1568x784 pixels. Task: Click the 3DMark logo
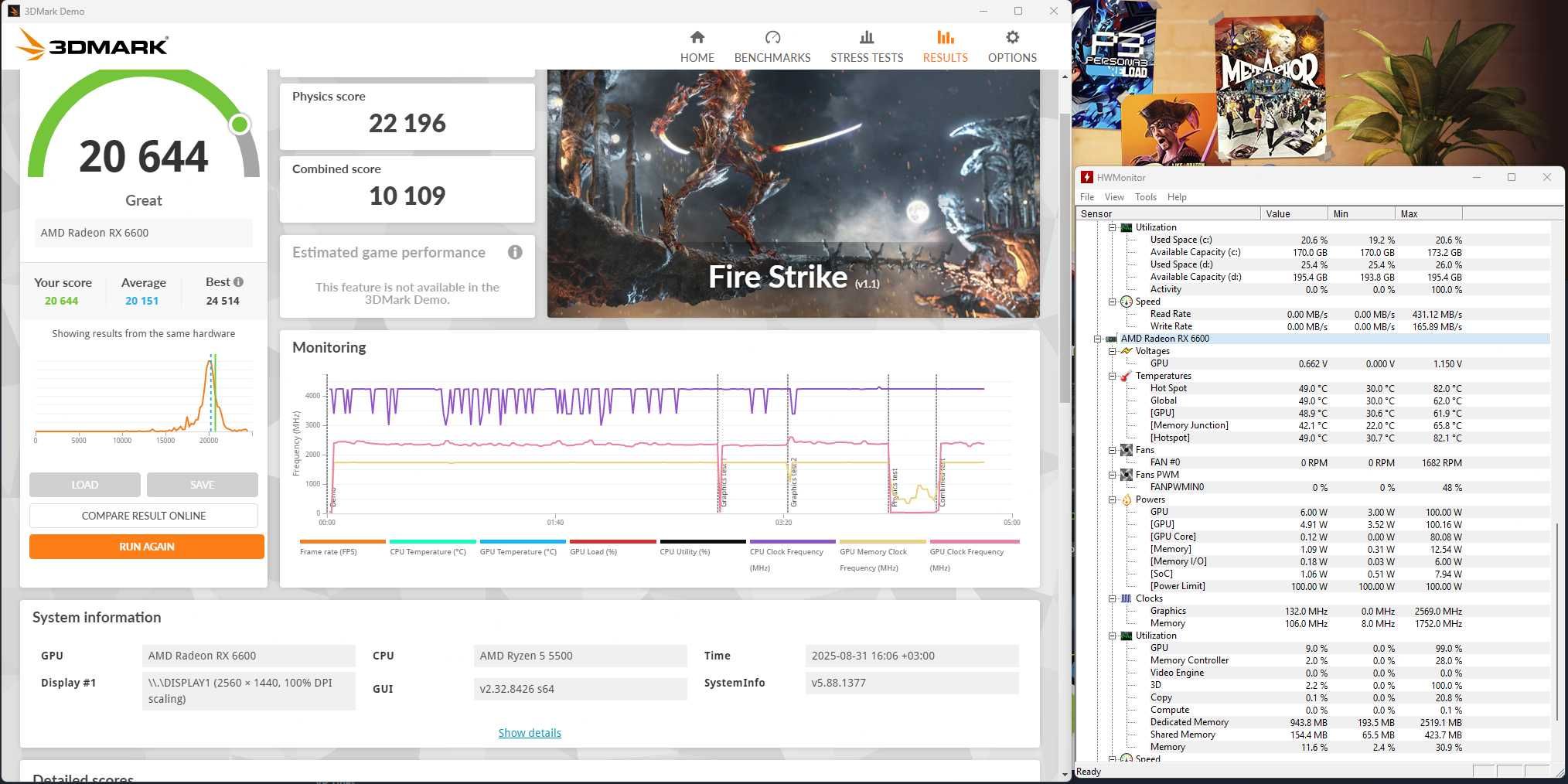[x=92, y=45]
